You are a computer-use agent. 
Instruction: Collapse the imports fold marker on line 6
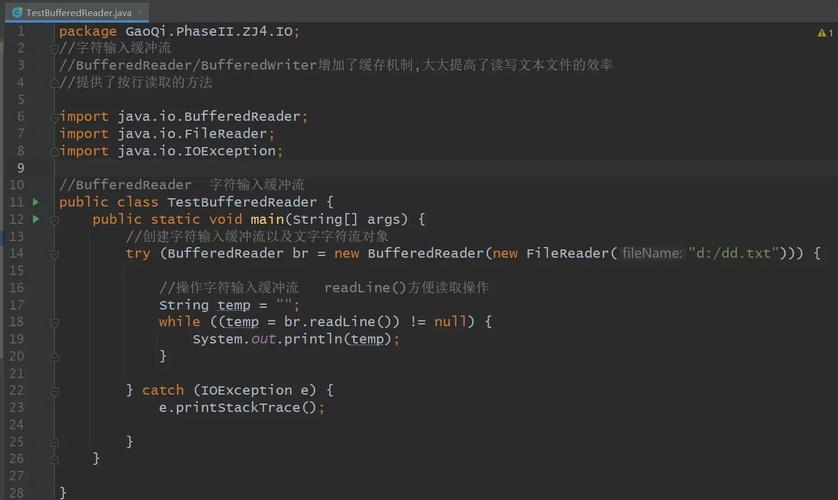click(x=54, y=117)
